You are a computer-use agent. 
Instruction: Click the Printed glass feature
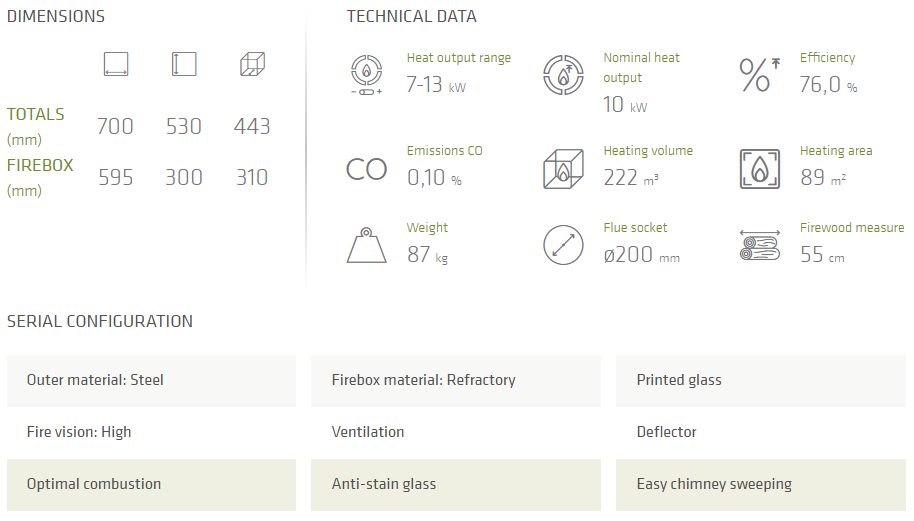point(761,380)
